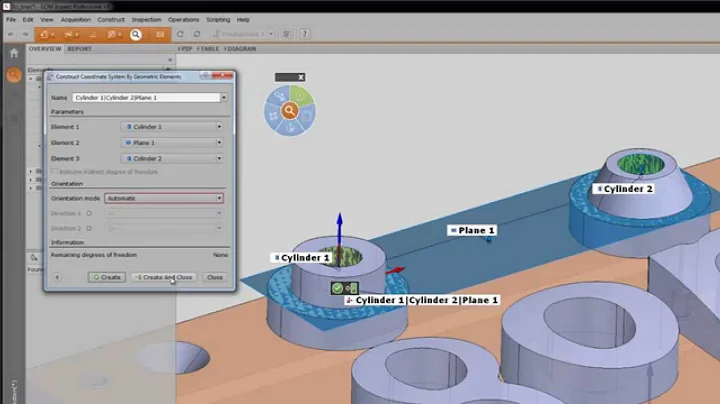Select the Cylinder 2 label in 3D view
The height and width of the screenshot is (404, 720).
[x=623, y=189]
